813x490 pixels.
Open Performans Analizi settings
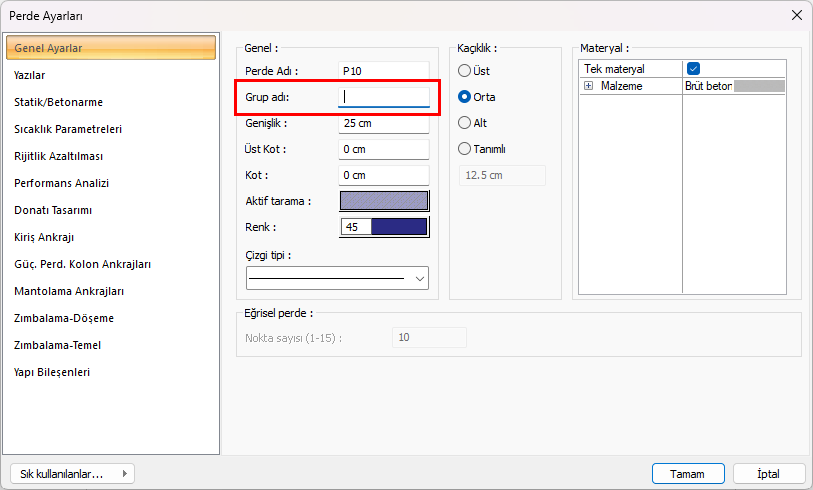click(61, 183)
